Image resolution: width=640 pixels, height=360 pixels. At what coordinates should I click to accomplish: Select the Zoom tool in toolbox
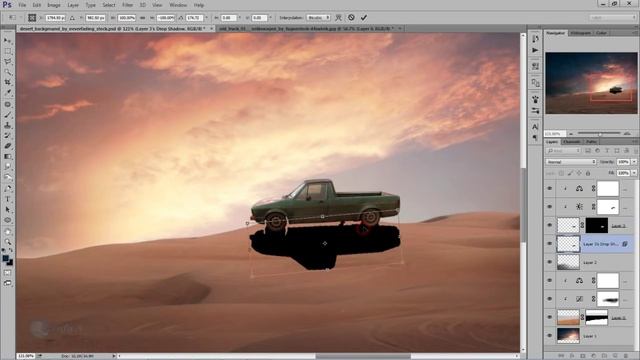[7, 242]
